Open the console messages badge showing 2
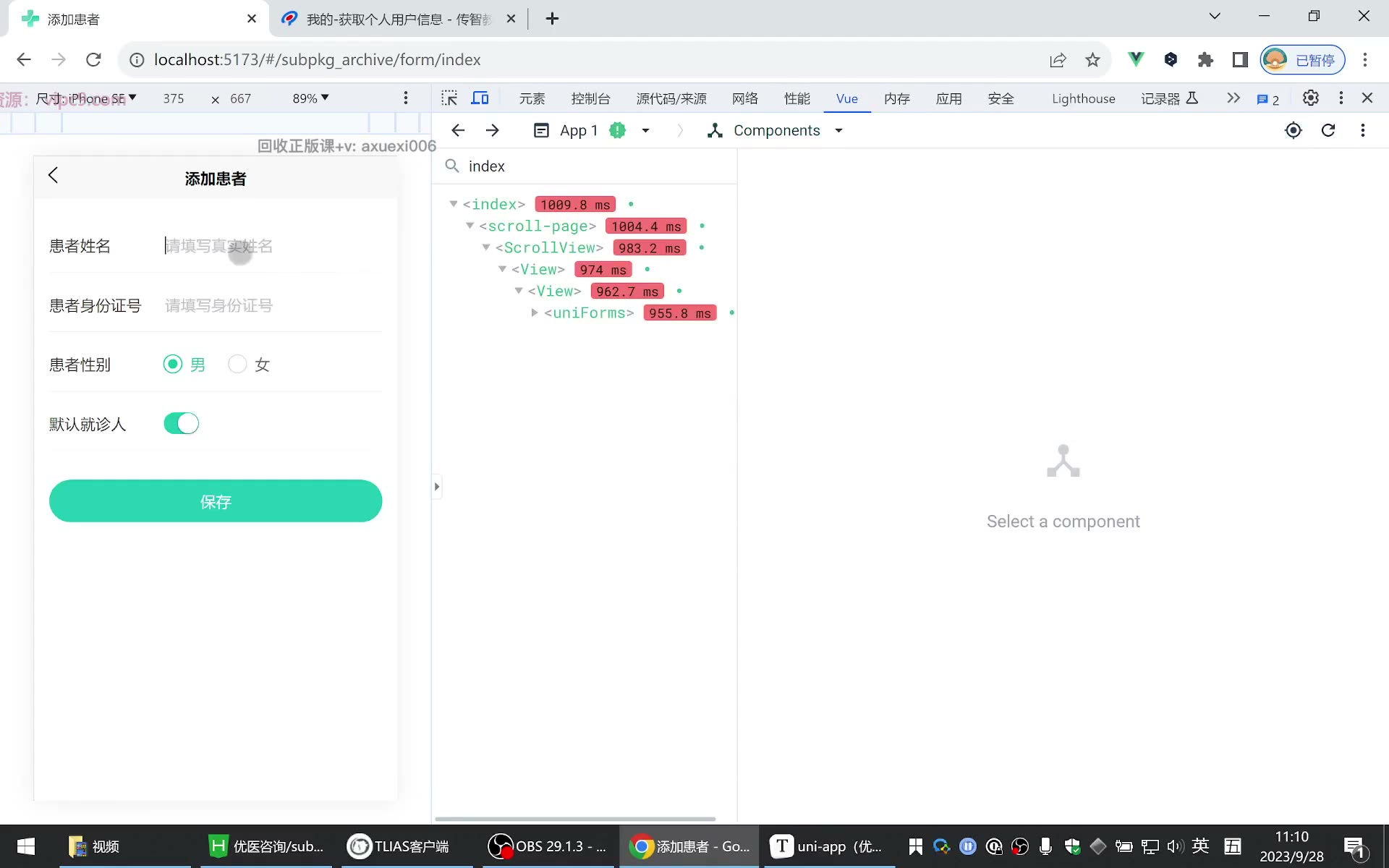This screenshot has height=868, width=1389. [1267, 99]
